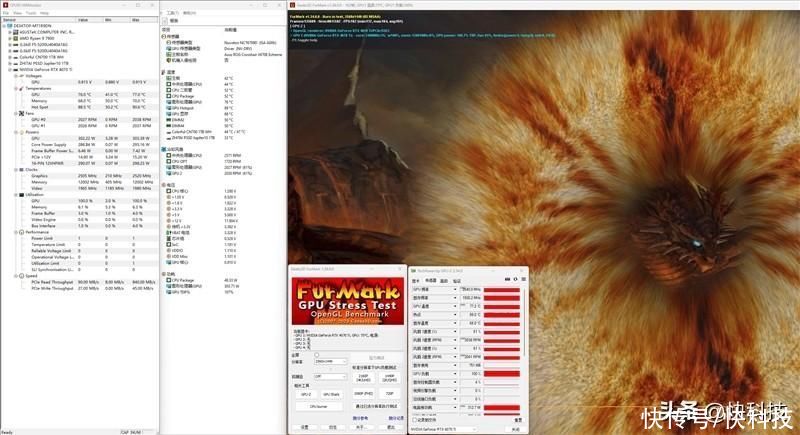Click the 退出 button in FurMark
Viewport: 800px width, 435px height.
[x=391, y=427]
